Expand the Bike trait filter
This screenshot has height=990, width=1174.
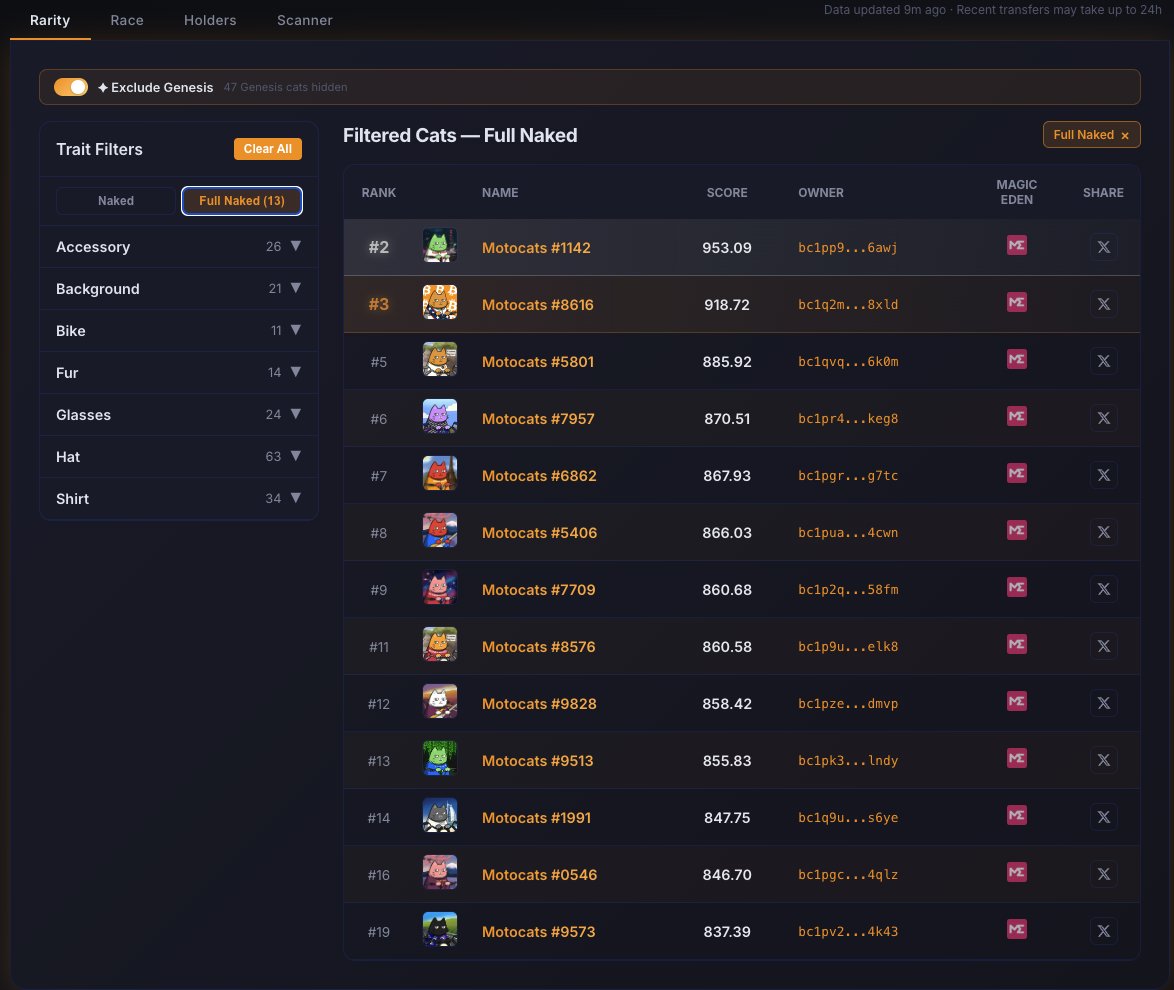pos(178,330)
